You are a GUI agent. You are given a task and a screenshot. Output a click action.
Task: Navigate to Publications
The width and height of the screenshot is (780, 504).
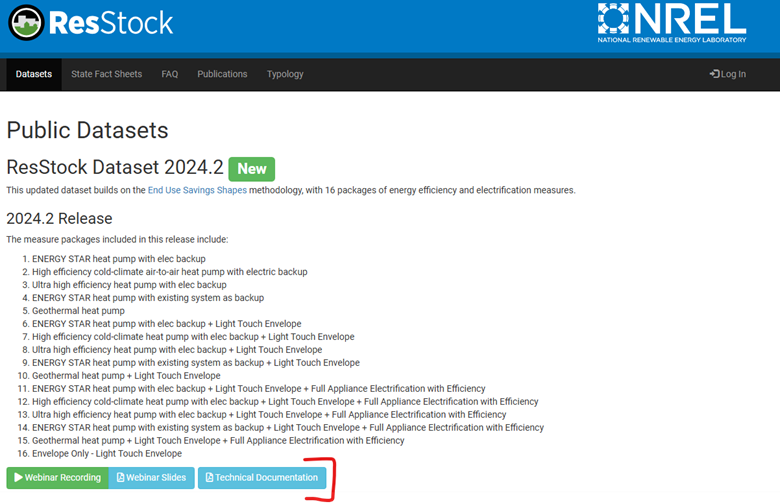pyautogui.click(x=222, y=74)
